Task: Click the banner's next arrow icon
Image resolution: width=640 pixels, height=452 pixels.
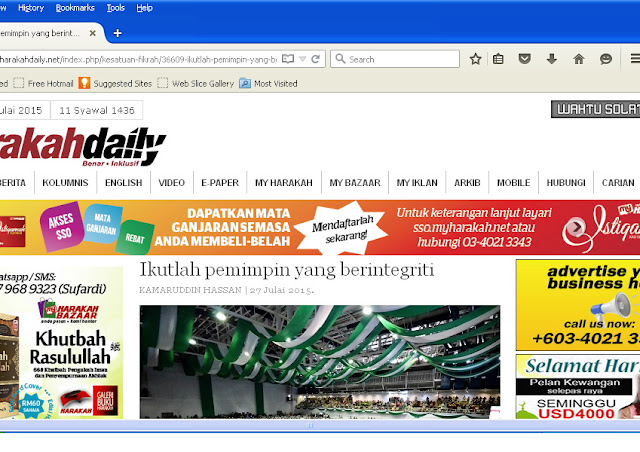Action: tap(576, 227)
